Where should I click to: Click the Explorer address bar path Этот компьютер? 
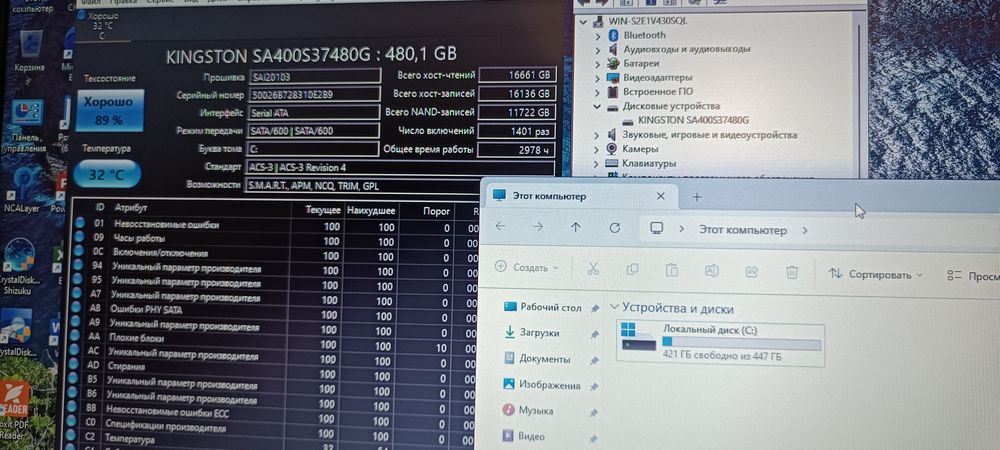(x=743, y=230)
